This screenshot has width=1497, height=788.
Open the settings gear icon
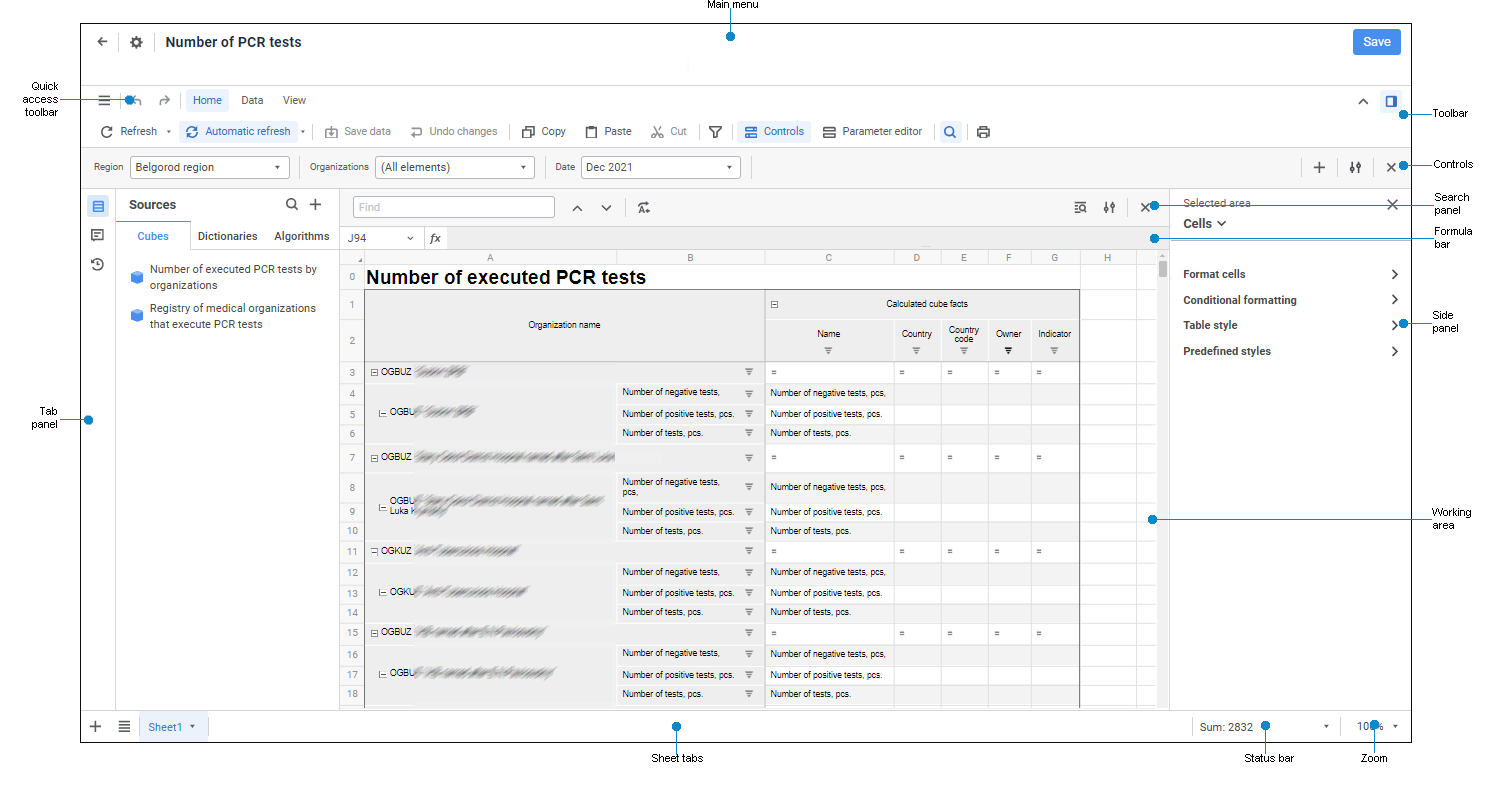136,42
